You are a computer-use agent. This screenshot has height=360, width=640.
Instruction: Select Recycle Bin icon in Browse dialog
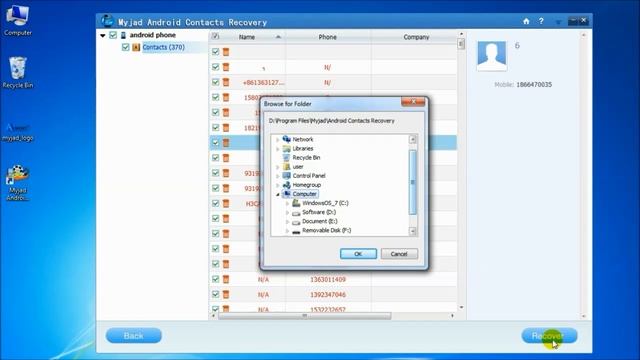coord(287,158)
